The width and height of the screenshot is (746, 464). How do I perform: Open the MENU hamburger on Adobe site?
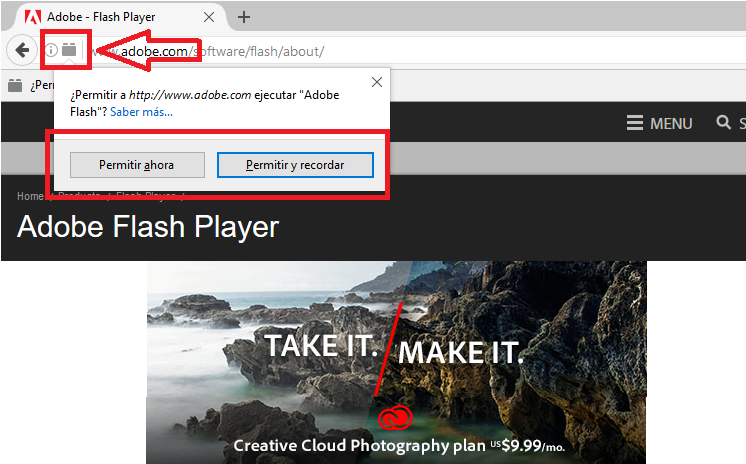[x=659, y=123]
